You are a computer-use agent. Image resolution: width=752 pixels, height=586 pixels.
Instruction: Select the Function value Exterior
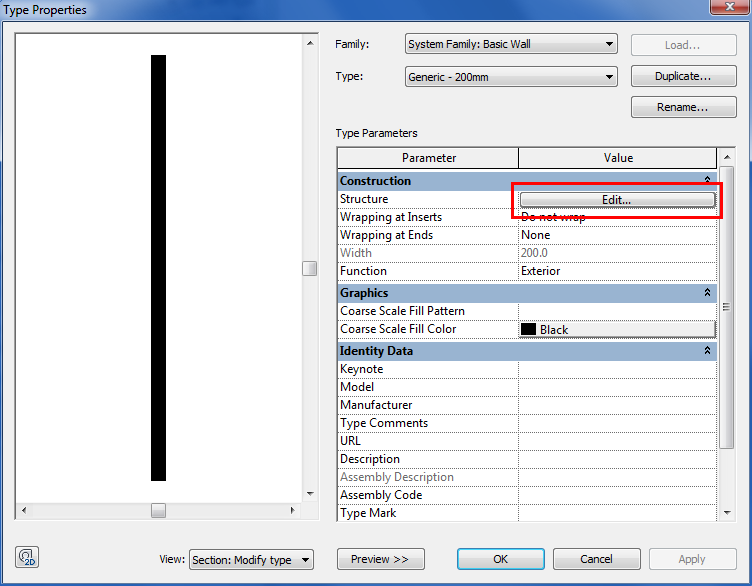[617, 271]
